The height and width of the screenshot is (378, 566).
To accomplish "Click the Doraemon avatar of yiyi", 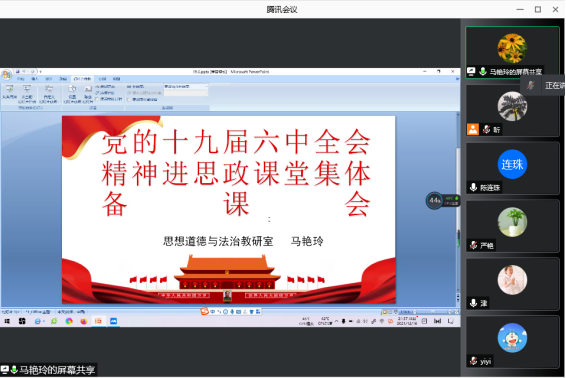I will (512, 338).
